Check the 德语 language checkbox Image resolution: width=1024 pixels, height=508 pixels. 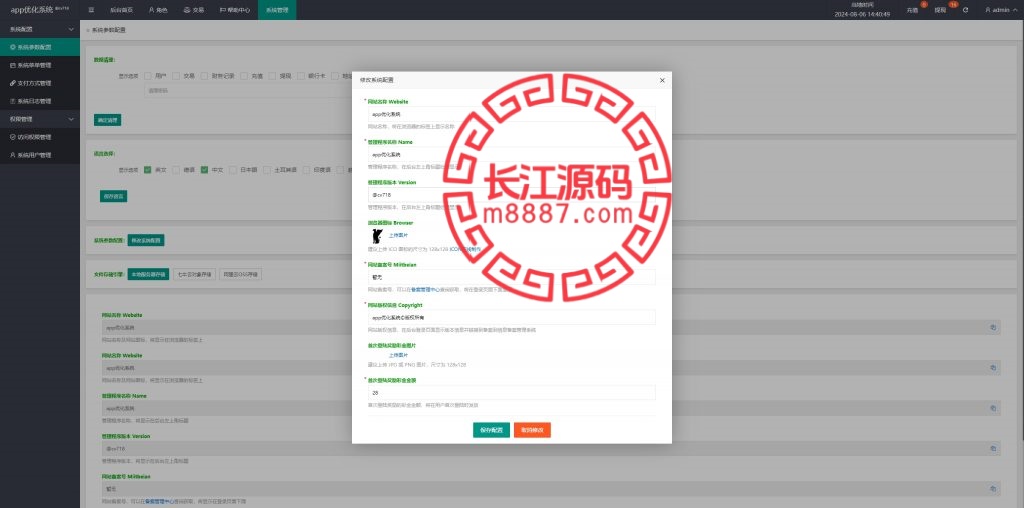click(176, 170)
